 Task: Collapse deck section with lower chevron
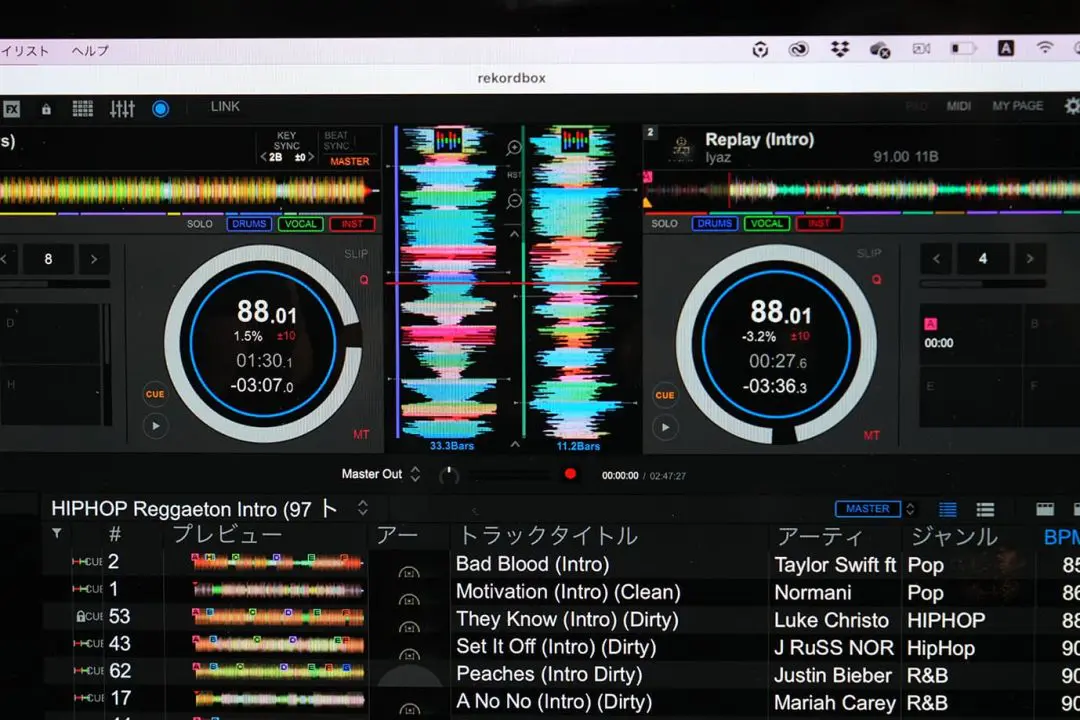pos(515,444)
